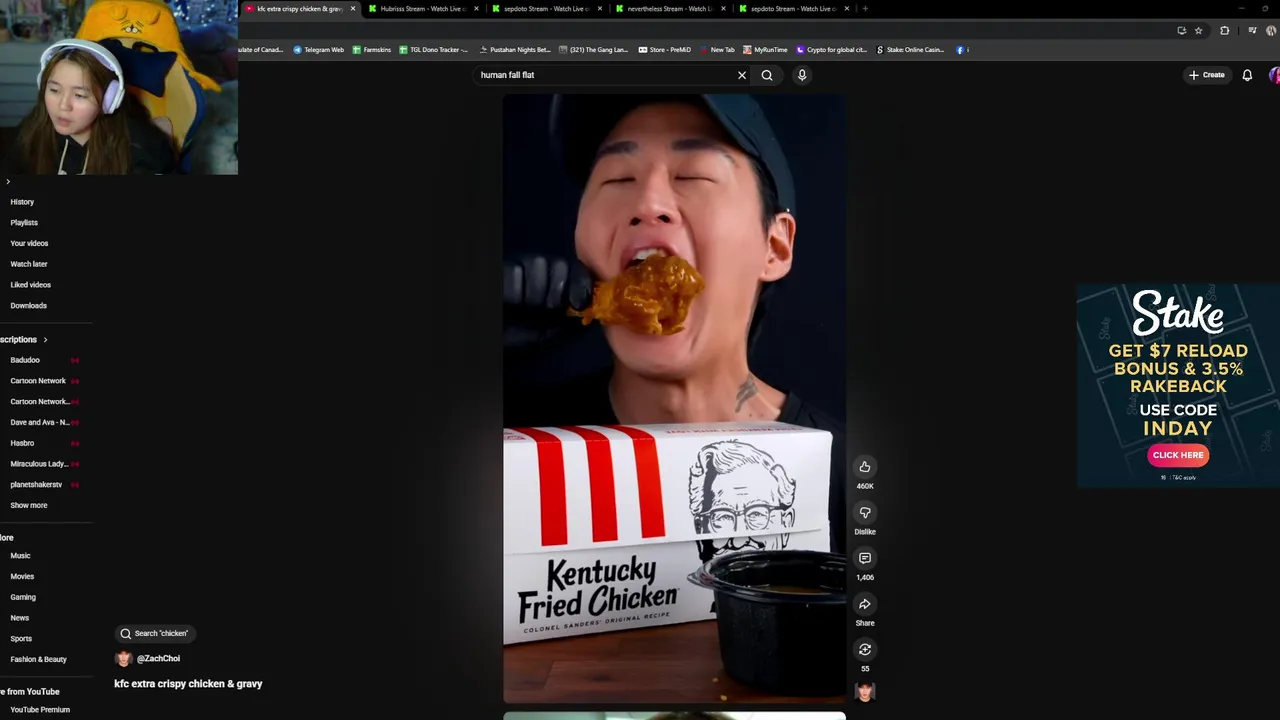Clear the search box with X
This screenshot has height=720, width=1280.
click(x=742, y=75)
